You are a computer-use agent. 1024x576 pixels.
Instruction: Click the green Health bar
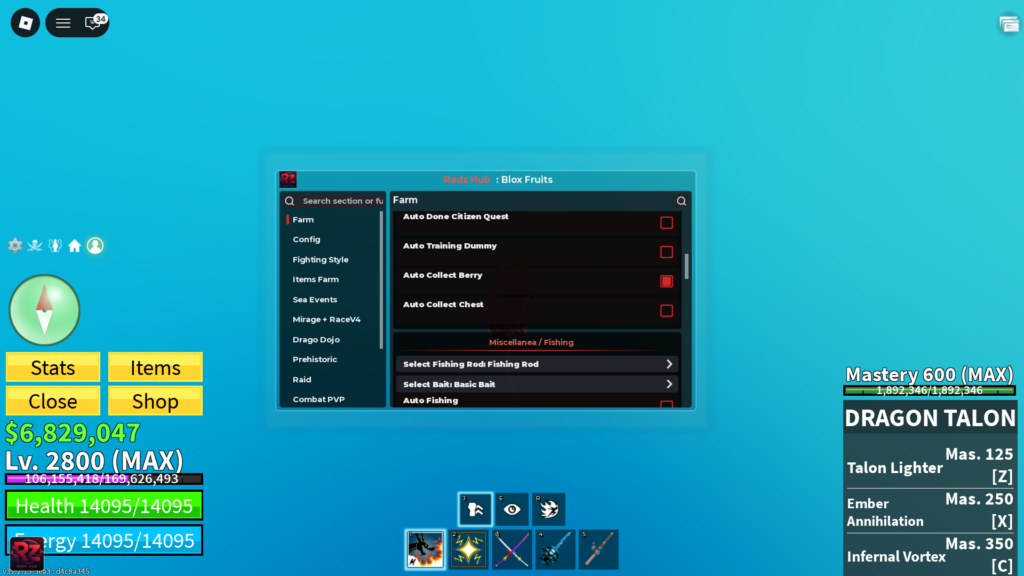pos(104,506)
